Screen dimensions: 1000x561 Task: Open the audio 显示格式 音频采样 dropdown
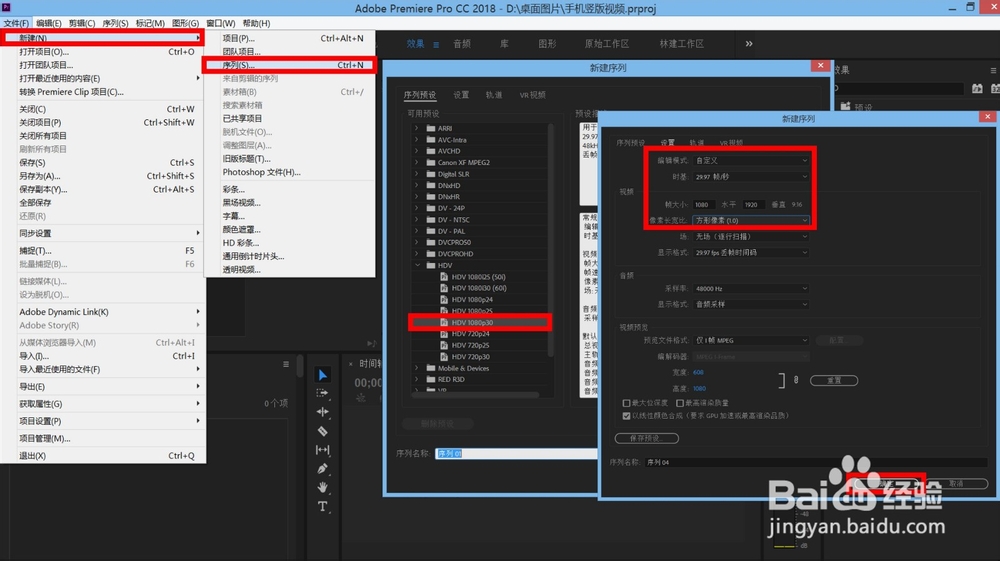(751, 305)
